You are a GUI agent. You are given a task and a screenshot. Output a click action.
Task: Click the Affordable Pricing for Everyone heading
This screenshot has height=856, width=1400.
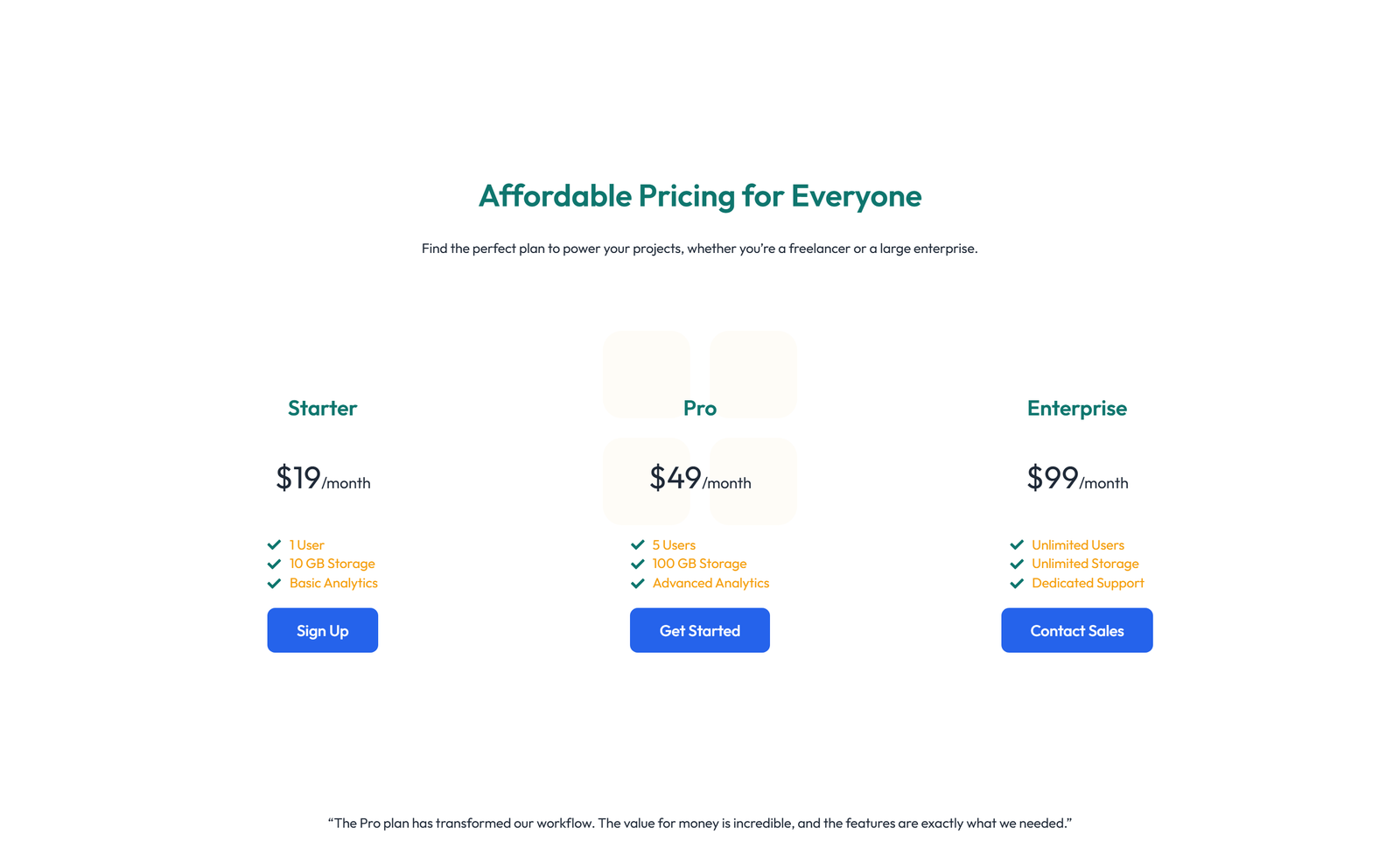[699, 196]
